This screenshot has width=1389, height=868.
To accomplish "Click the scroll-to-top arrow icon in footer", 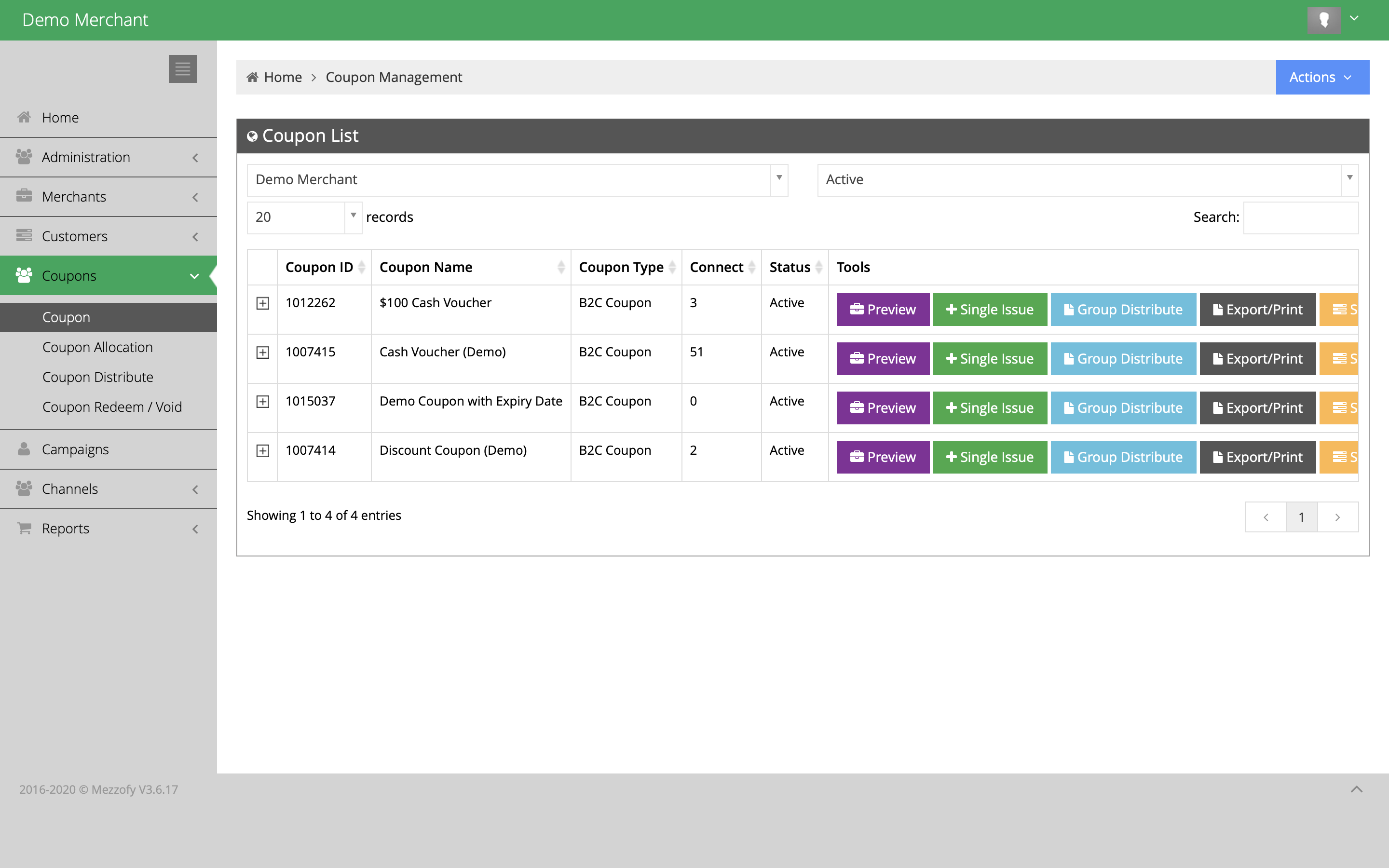I will 1356,789.
